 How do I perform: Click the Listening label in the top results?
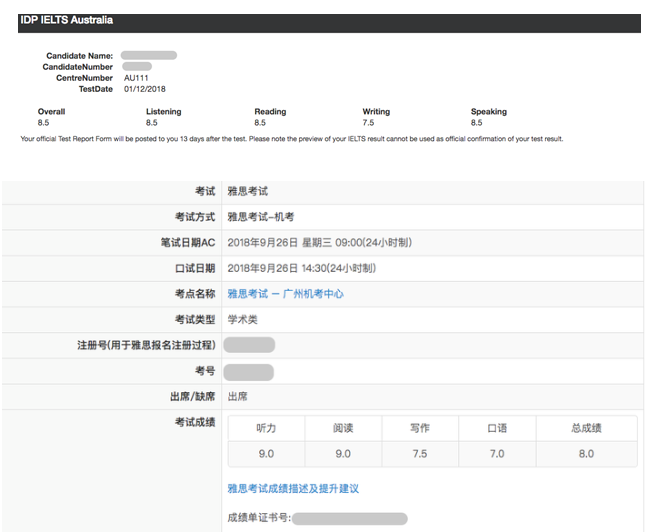click(x=163, y=112)
